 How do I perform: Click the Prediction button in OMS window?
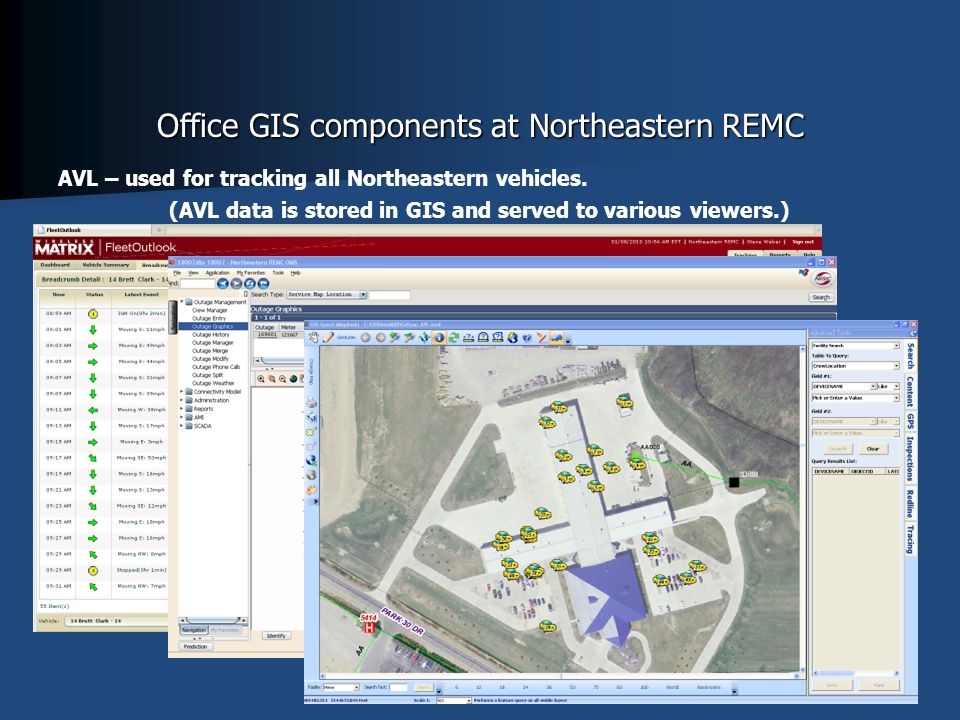(x=195, y=647)
